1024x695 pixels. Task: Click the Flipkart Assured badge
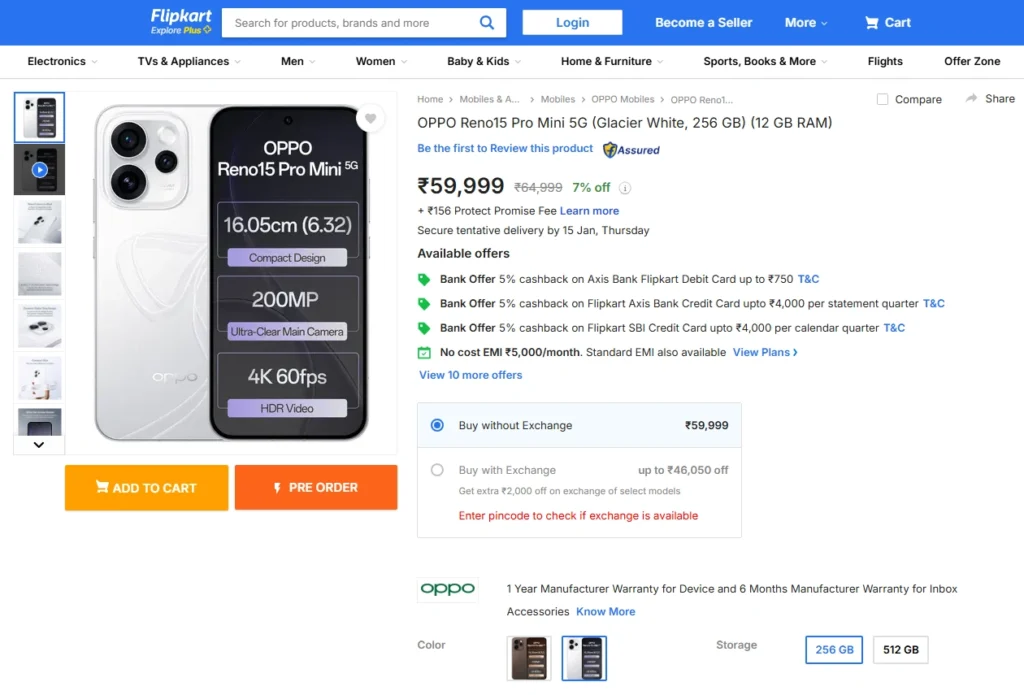coord(631,150)
